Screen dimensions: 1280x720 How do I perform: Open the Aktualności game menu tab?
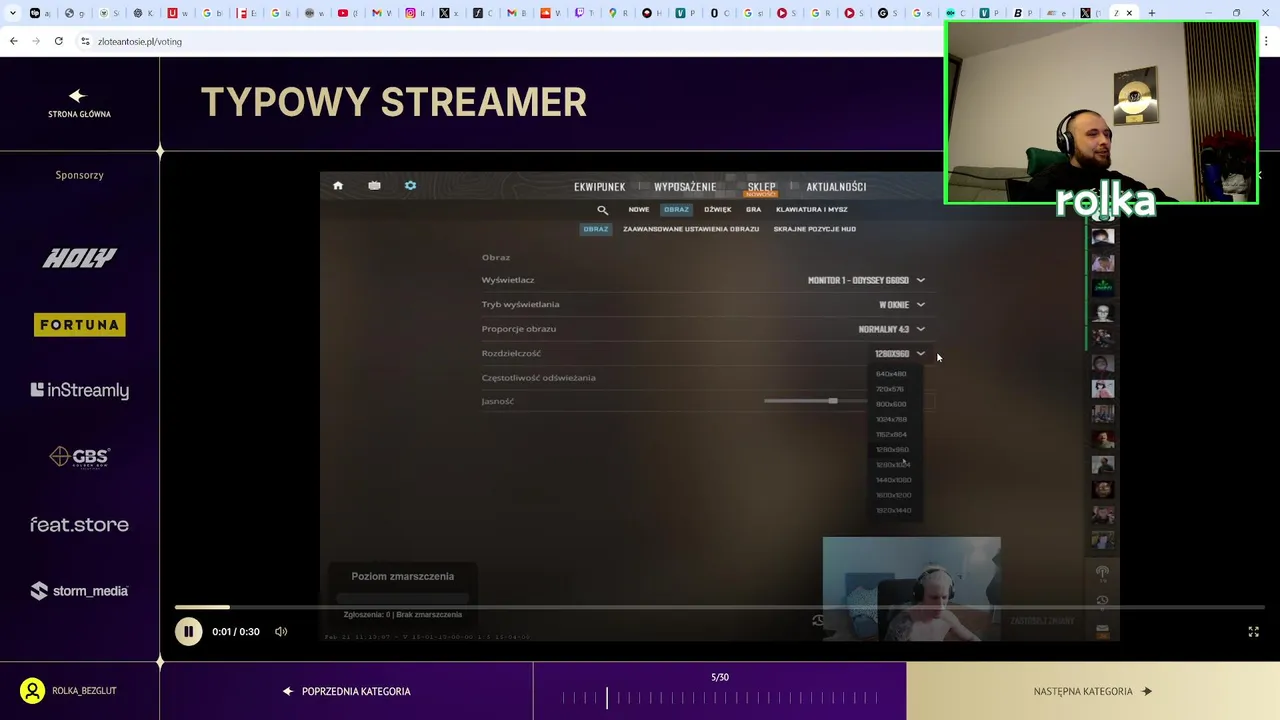coord(836,187)
